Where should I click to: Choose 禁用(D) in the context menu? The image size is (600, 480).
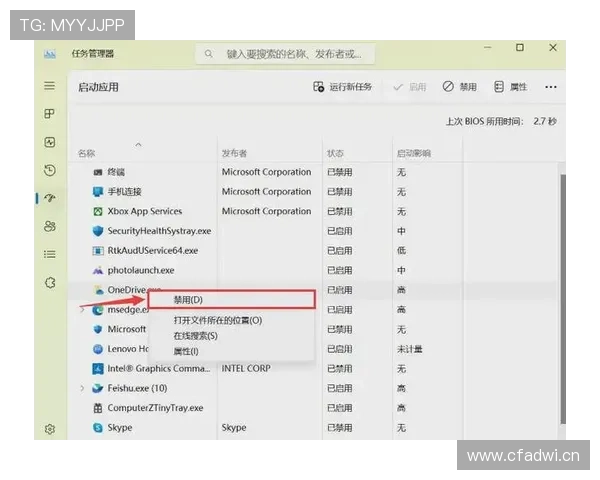pyautogui.click(x=232, y=299)
